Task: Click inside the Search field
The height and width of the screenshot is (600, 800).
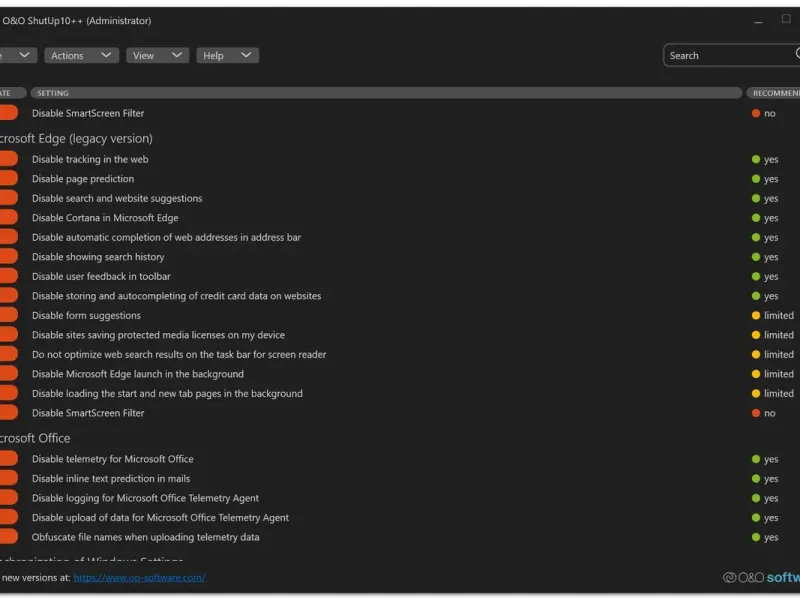Action: (731, 55)
